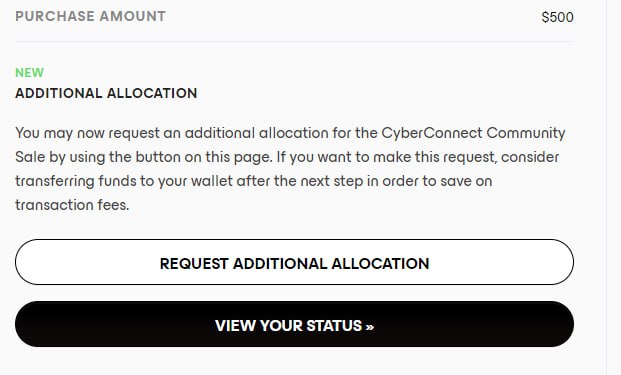Click the Request Additional Allocation button

pyautogui.click(x=294, y=262)
